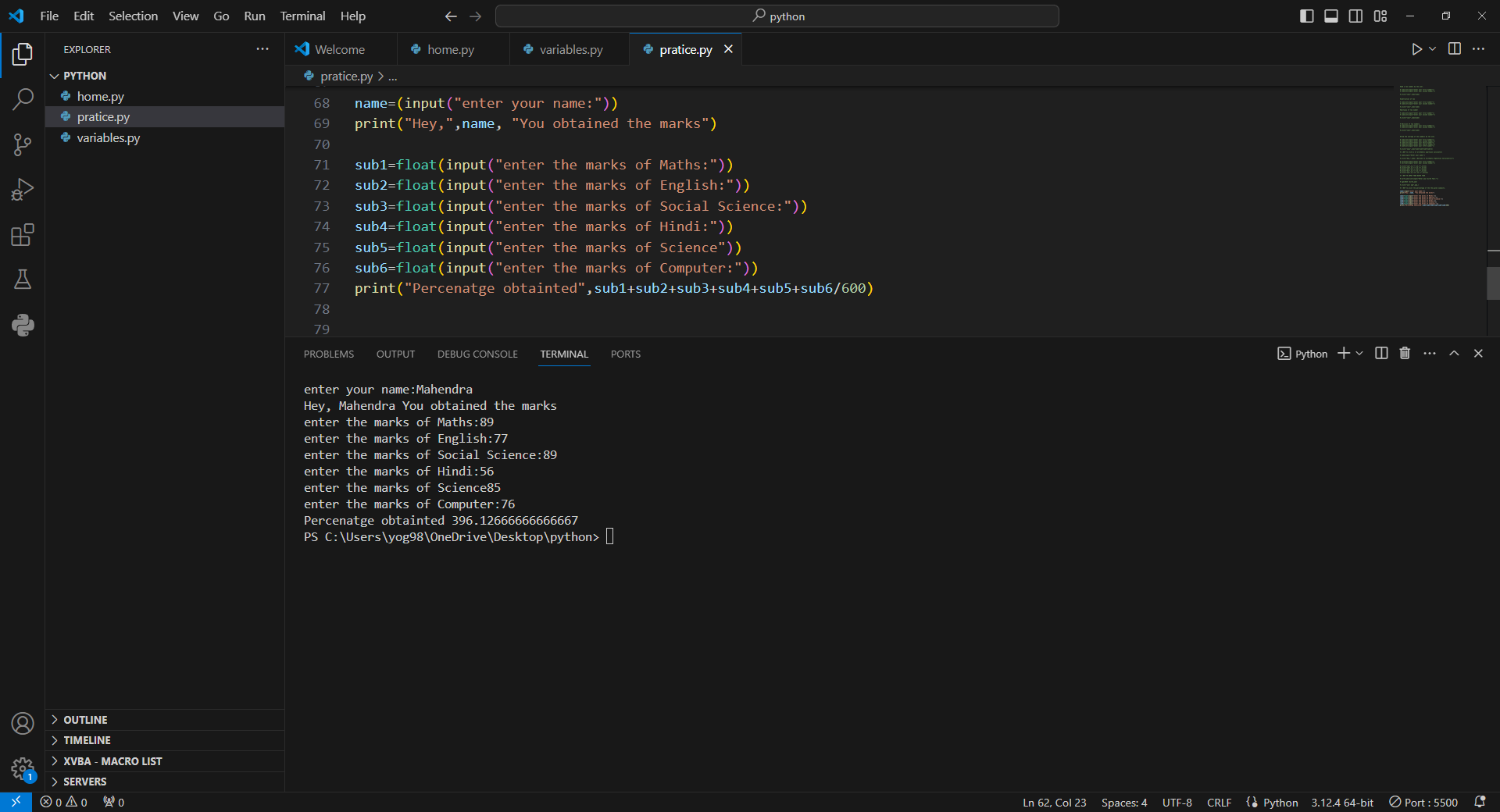Open the Extensions view
The image size is (1500, 812).
(23, 235)
